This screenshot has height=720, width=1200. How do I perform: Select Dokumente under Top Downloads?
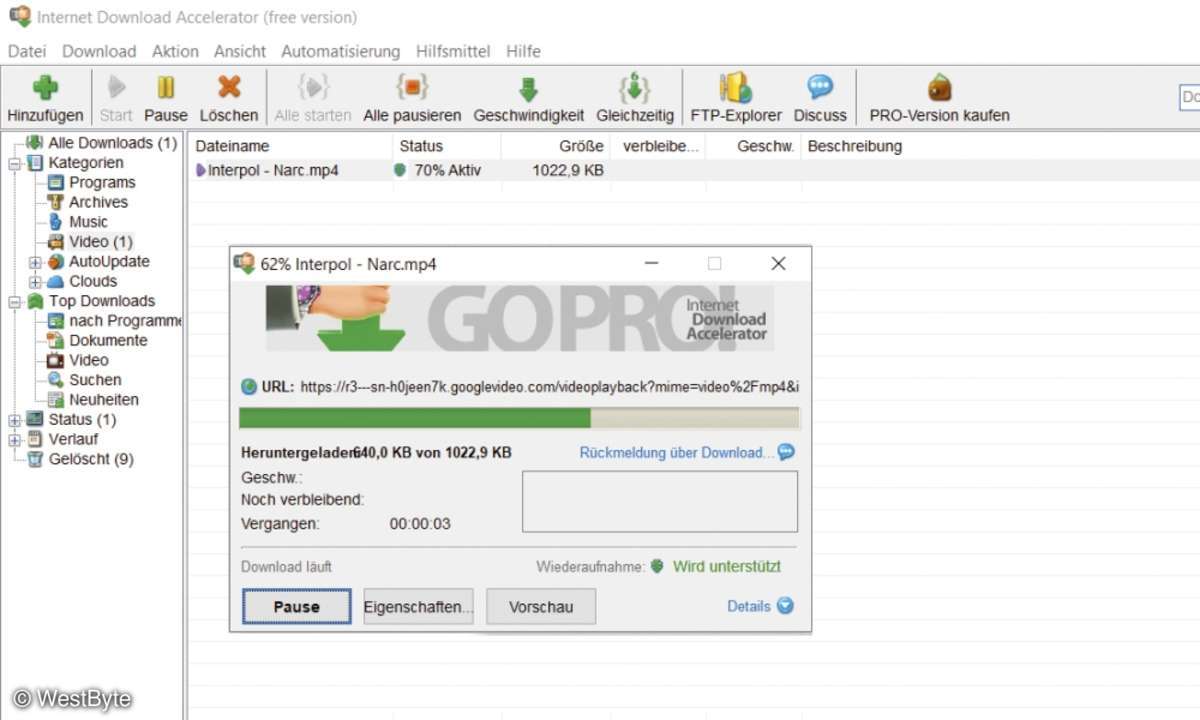click(x=108, y=340)
